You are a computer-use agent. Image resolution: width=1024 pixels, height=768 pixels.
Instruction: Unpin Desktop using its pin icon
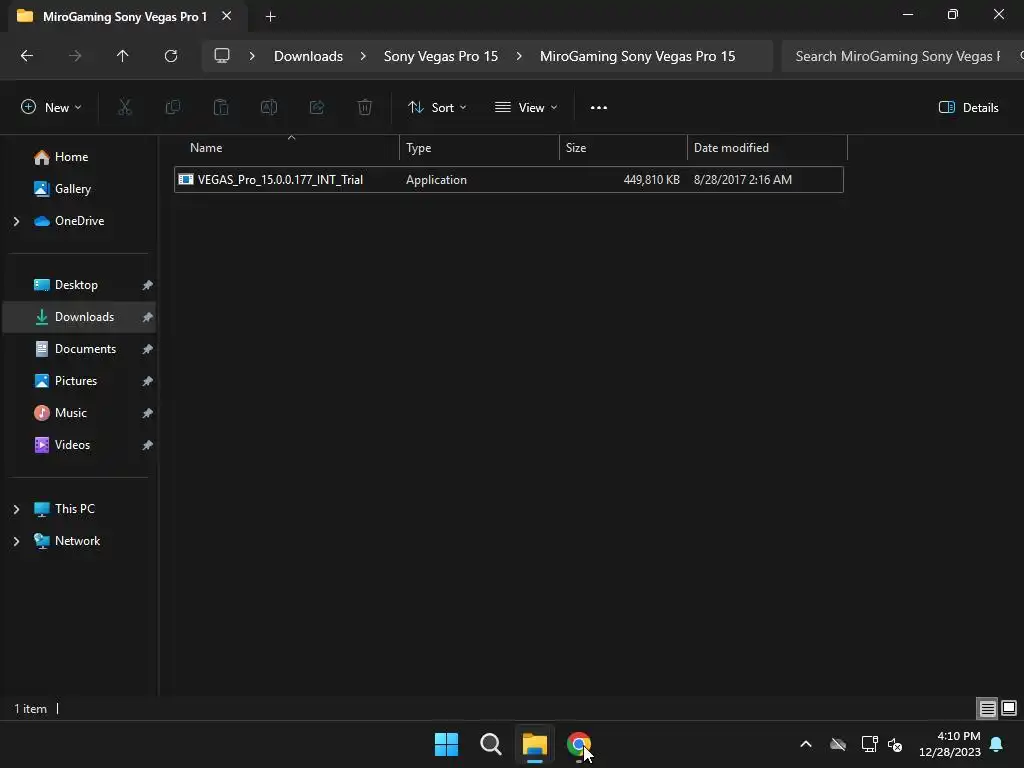tap(148, 285)
